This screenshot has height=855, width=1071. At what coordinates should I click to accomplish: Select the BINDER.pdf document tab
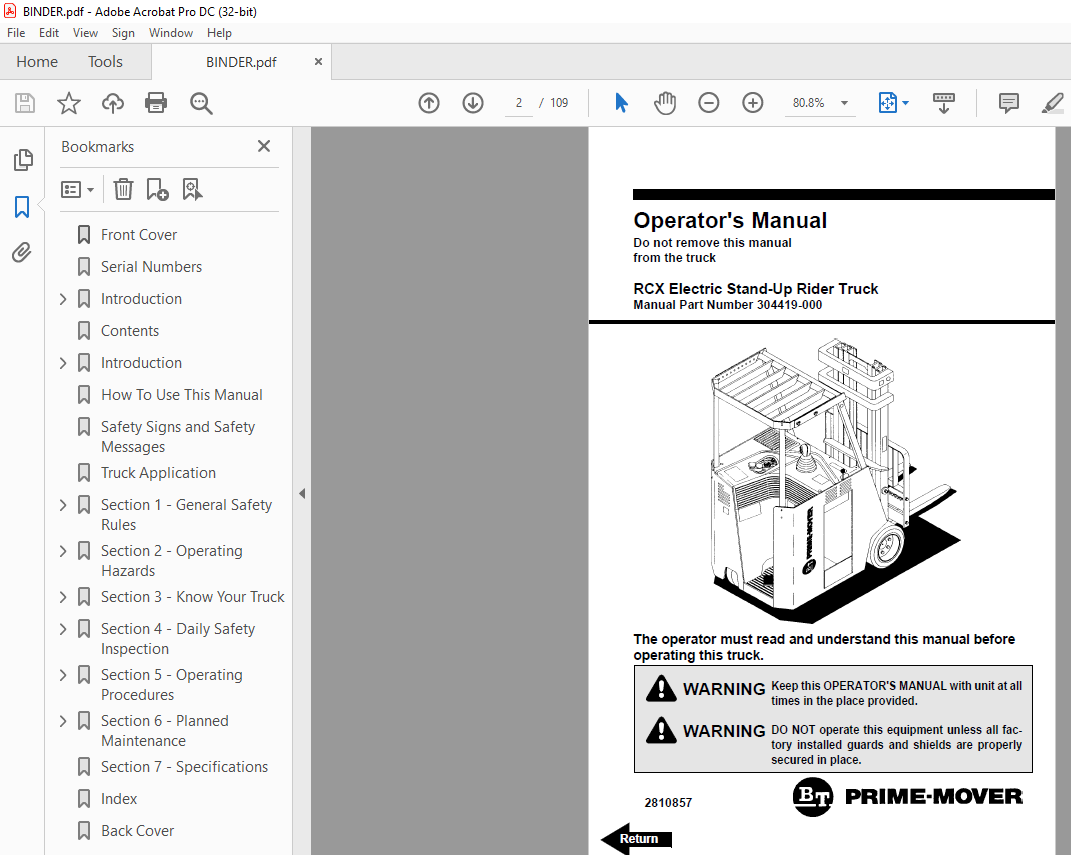click(x=241, y=62)
